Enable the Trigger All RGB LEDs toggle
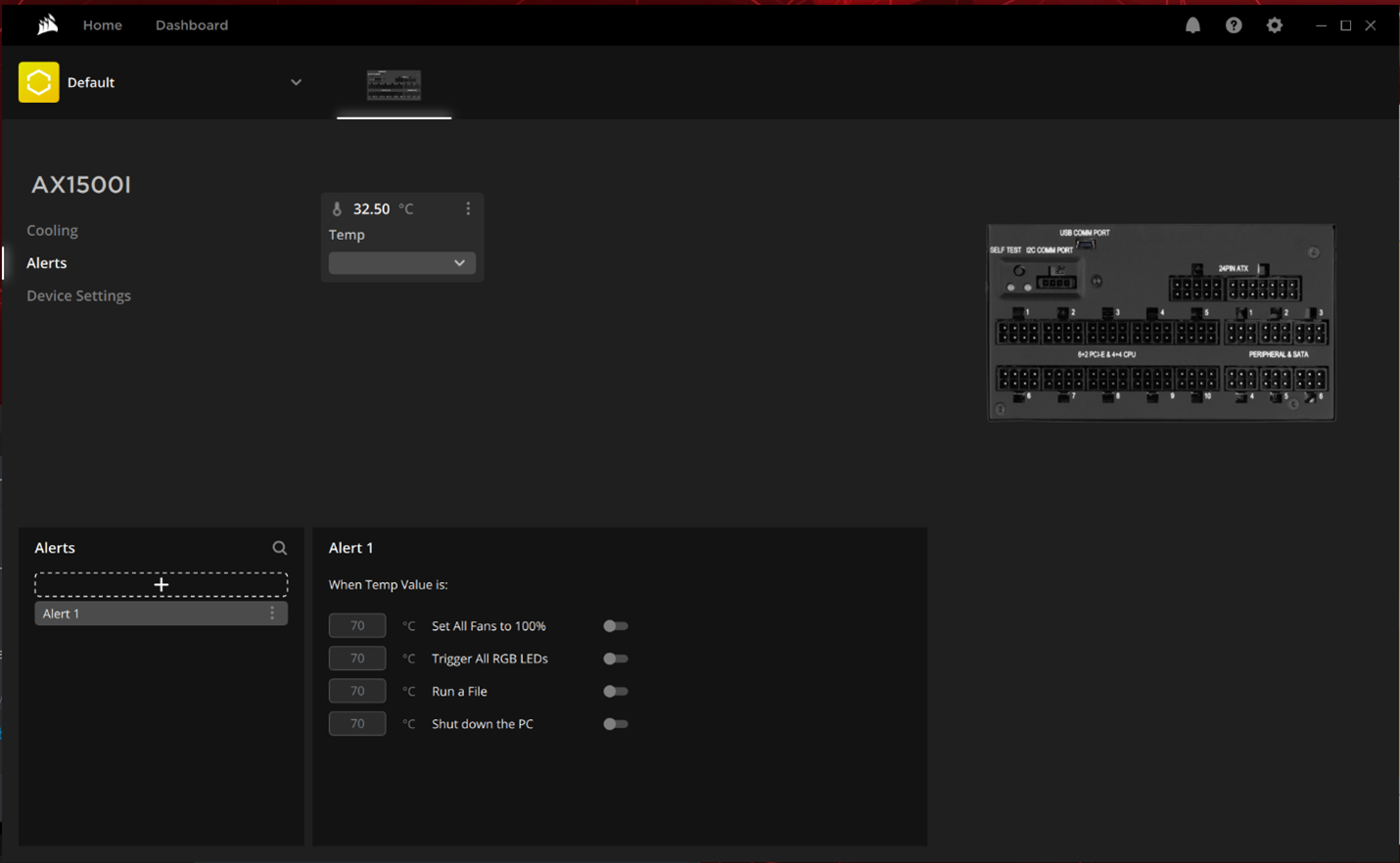The width and height of the screenshot is (1400, 863). tap(616, 658)
